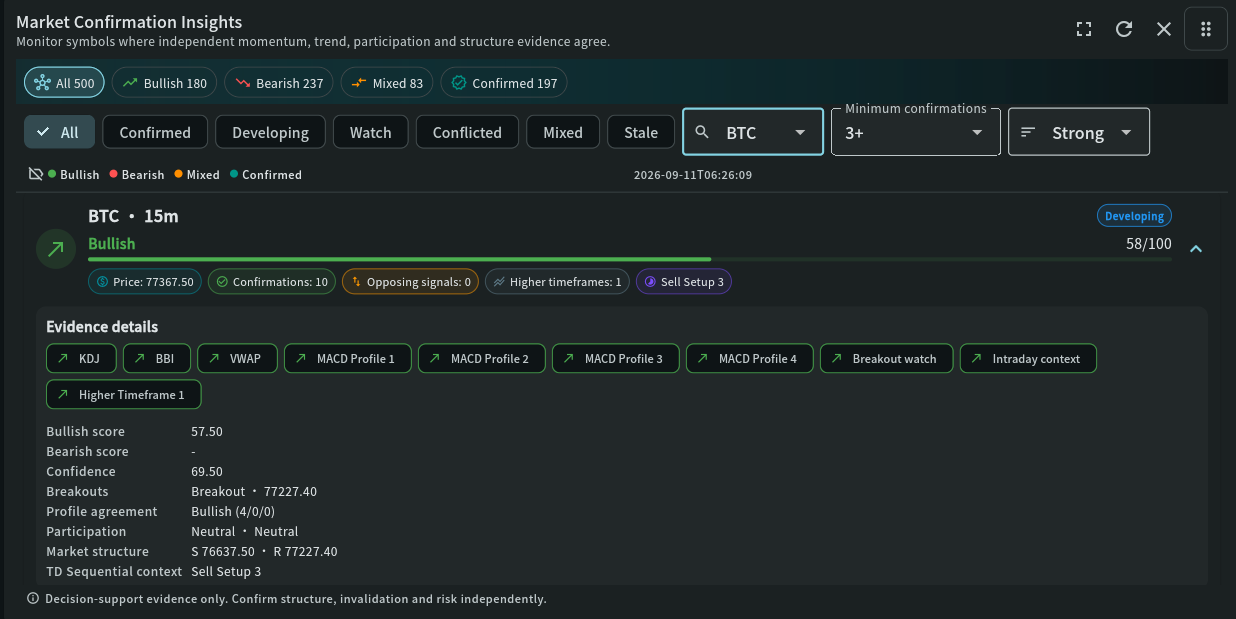Click the sort lines icon beside Strong
This screenshot has width=1236, height=619.
pyautogui.click(x=1028, y=132)
